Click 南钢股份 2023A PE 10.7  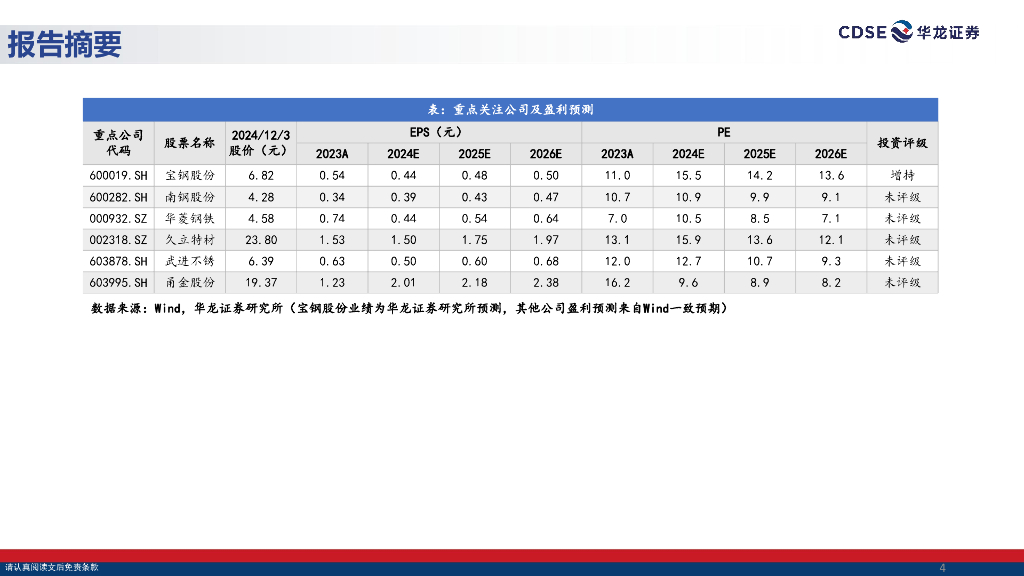(x=617, y=197)
